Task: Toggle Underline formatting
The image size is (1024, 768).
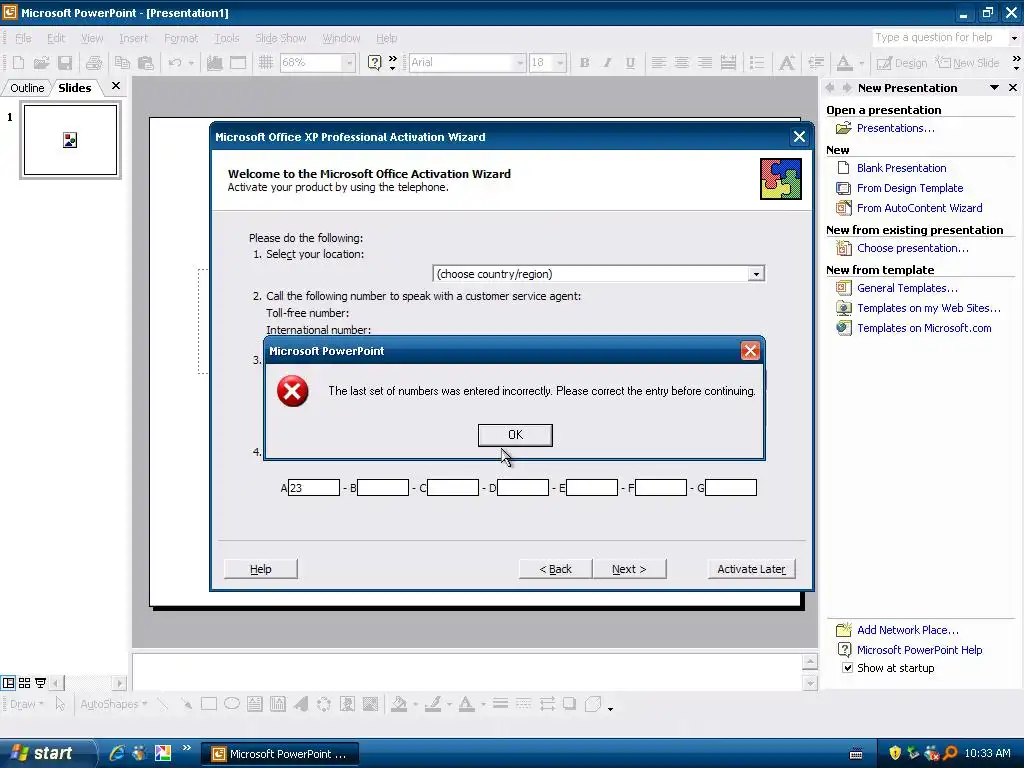Action: click(x=630, y=63)
